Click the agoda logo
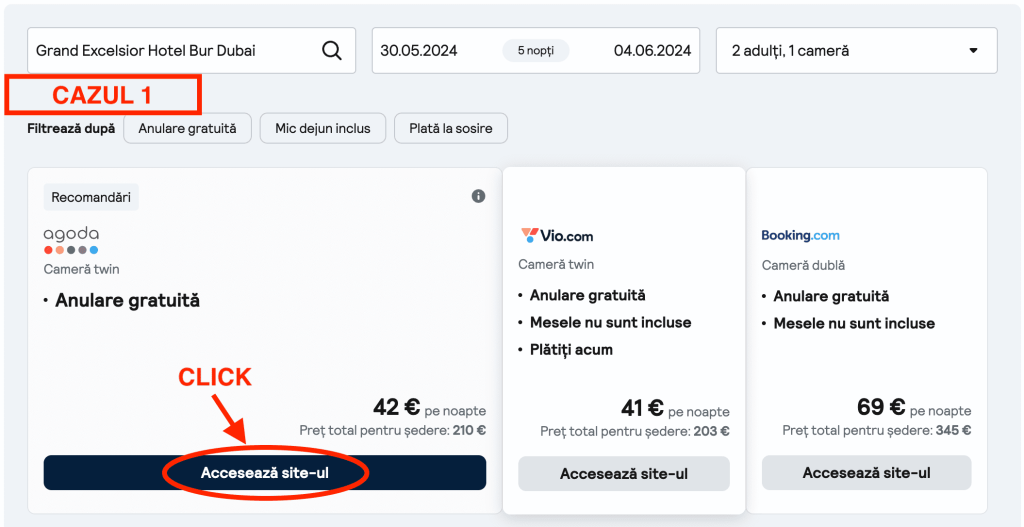 71,240
